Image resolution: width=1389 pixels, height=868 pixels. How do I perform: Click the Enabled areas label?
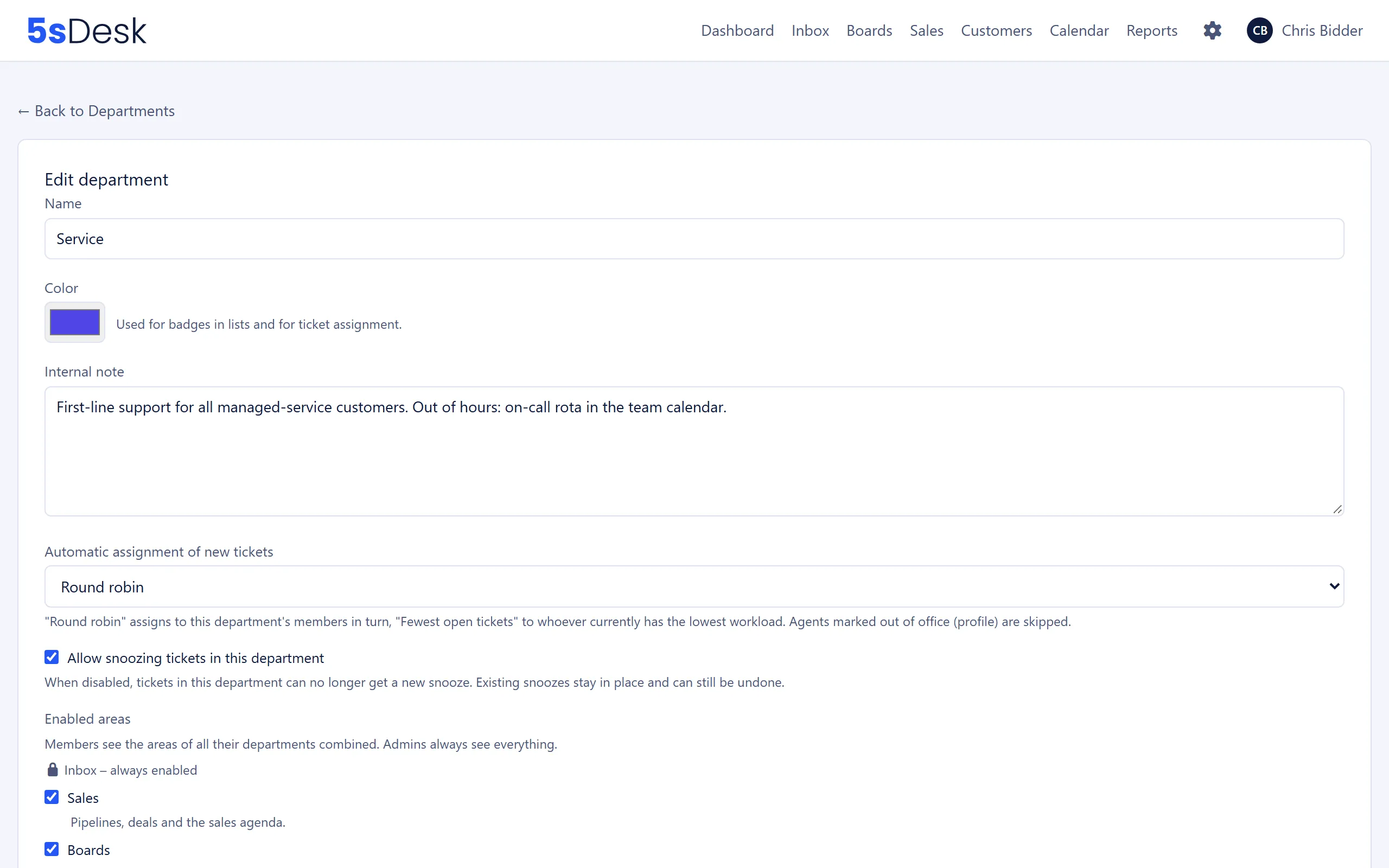[87, 719]
